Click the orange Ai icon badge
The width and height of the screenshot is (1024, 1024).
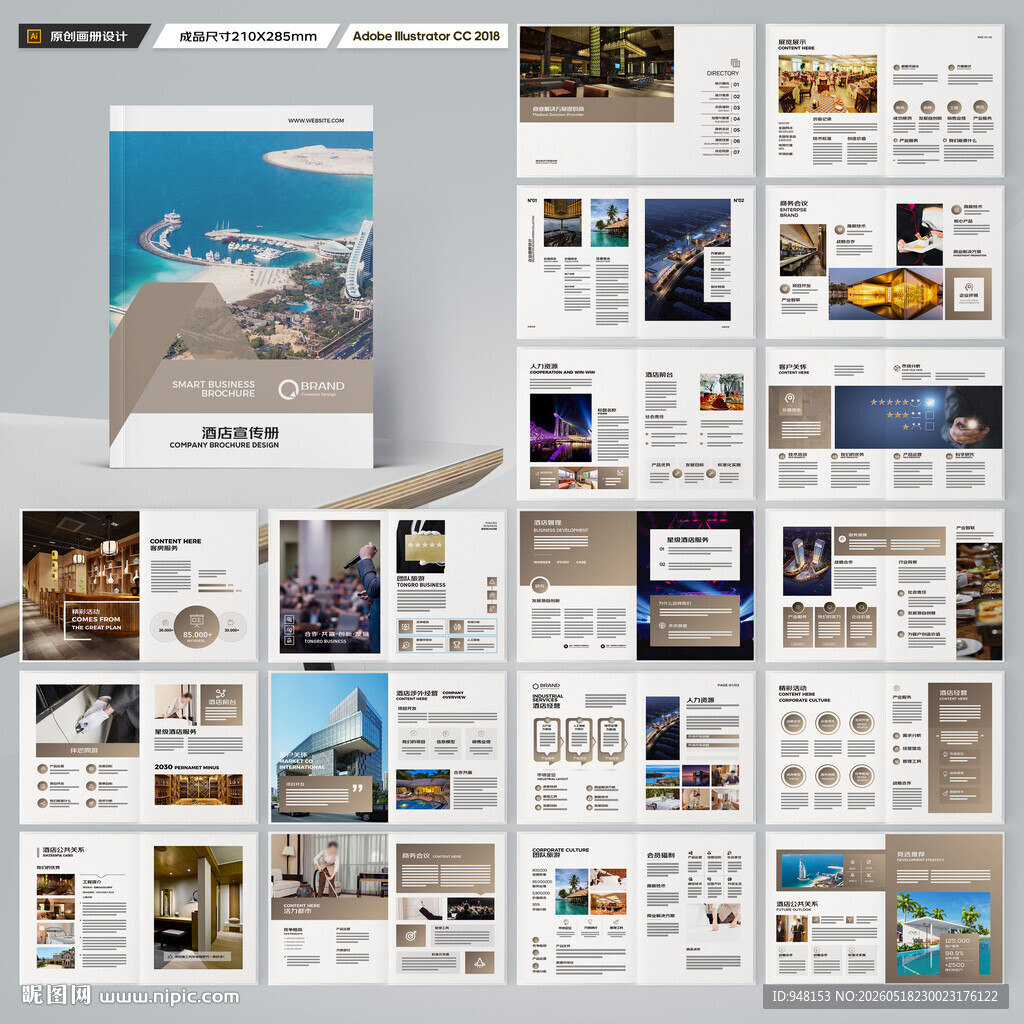(x=34, y=37)
